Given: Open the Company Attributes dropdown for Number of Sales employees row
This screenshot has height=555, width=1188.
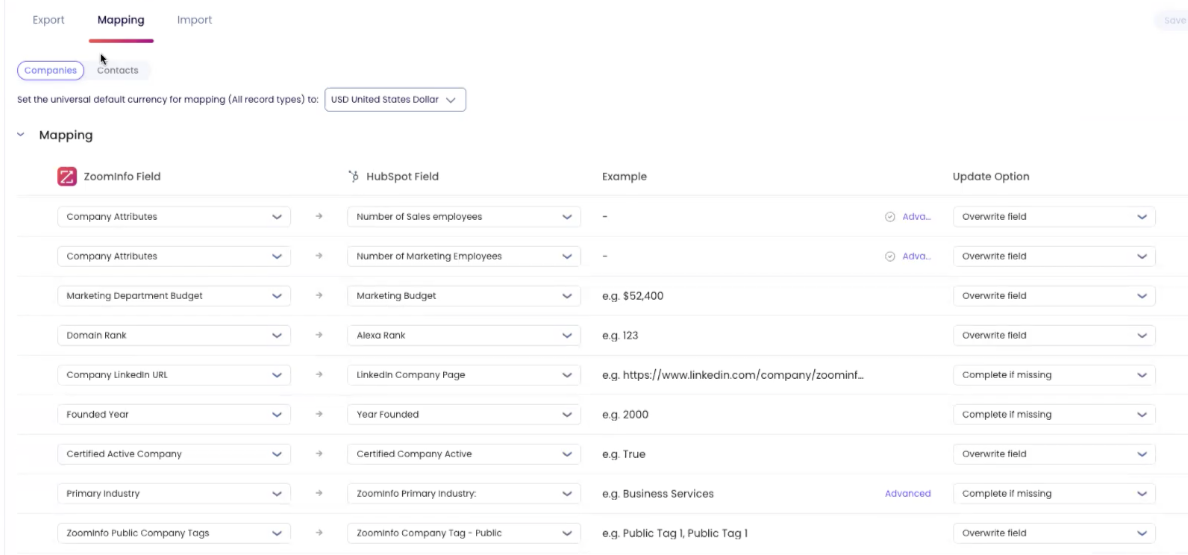Looking at the screenshot, I should click(174, 217).
